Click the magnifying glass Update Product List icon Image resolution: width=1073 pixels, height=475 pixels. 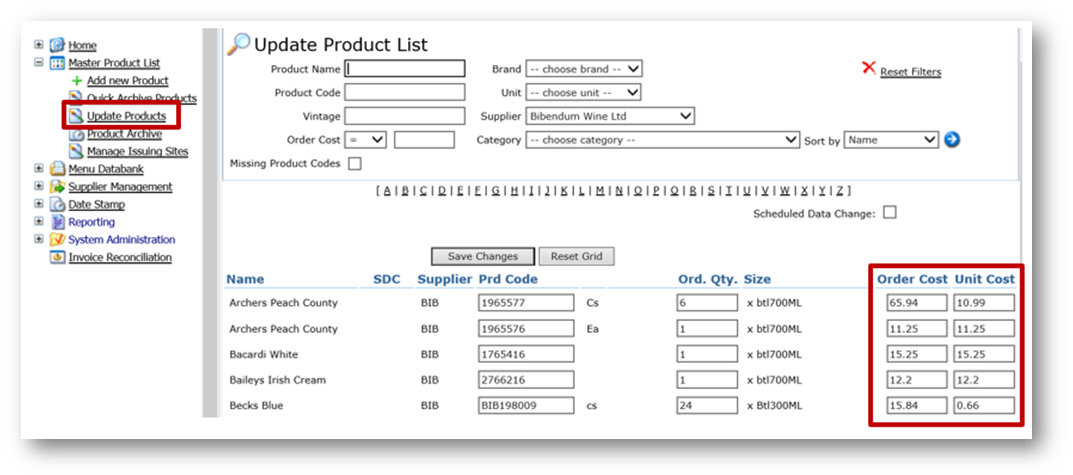[238, 44]
